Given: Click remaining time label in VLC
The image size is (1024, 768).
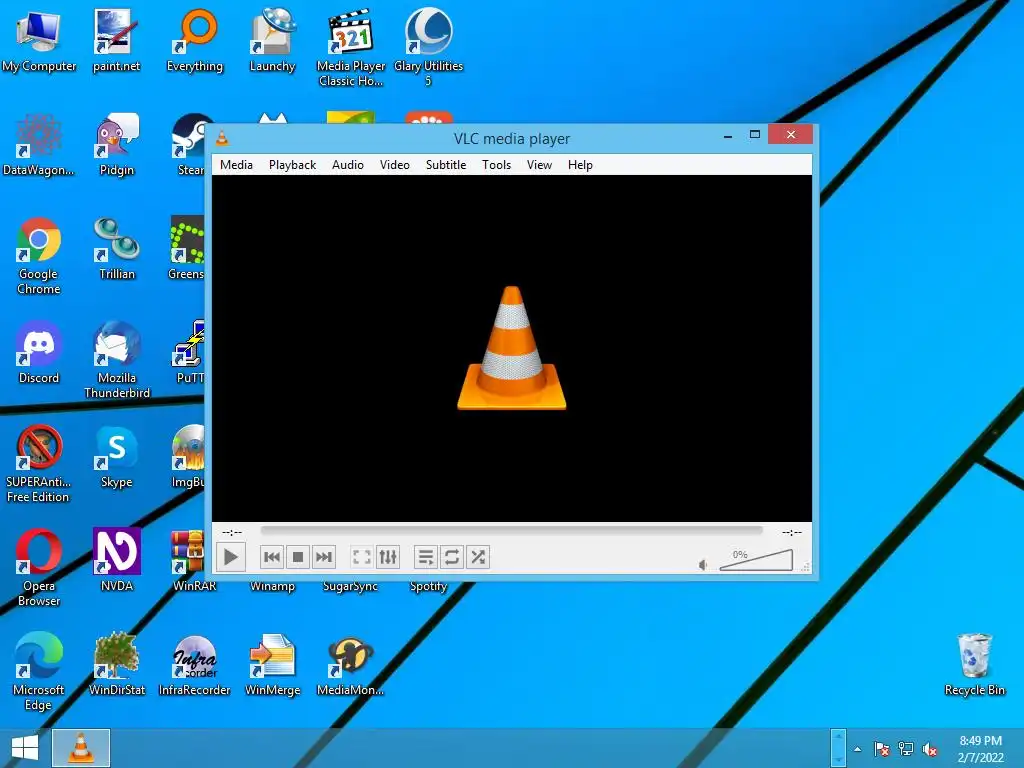Looking at the screenshot, I should click(x=792, y=532).
